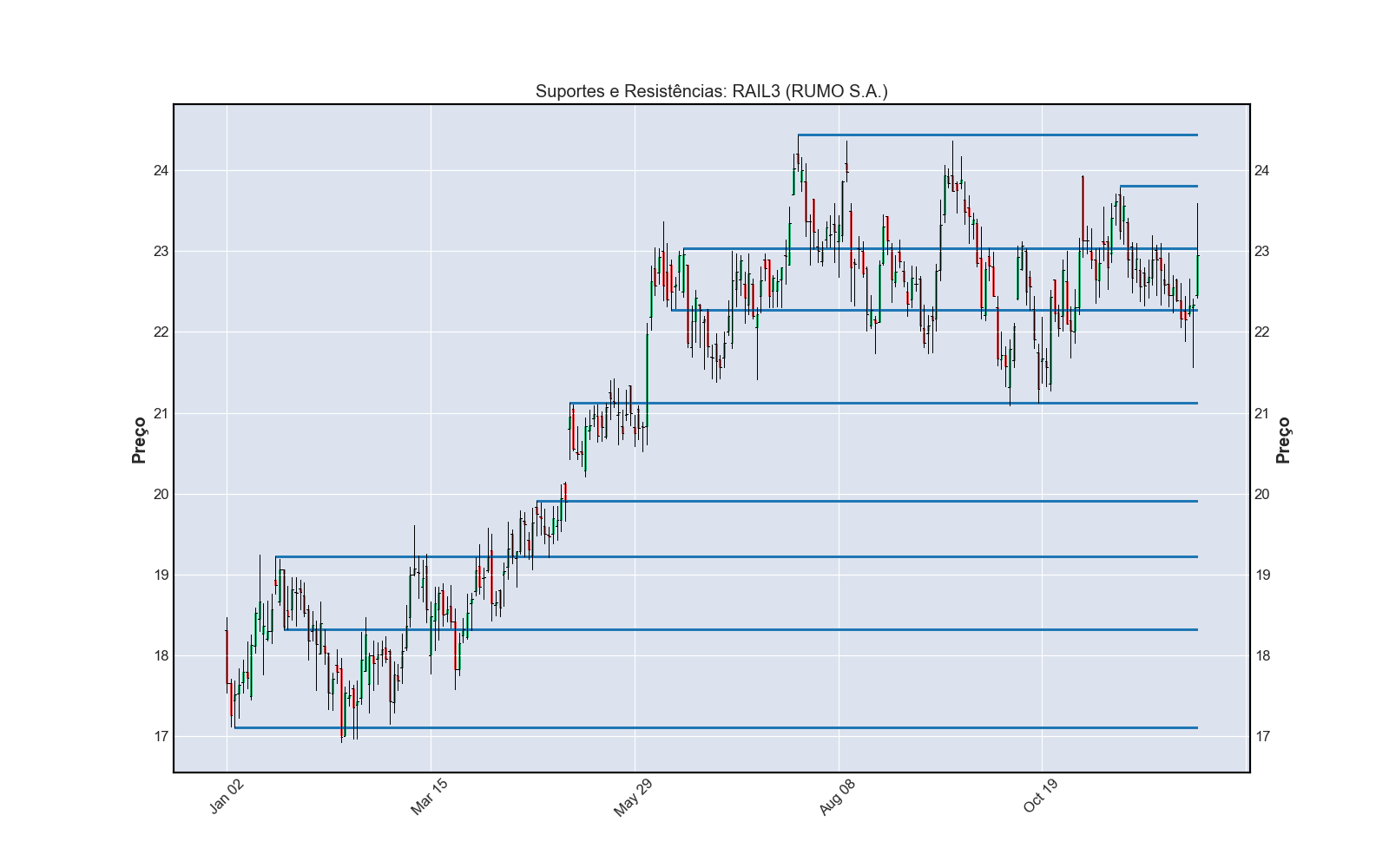Click price tick 21 on right axis
Viewport: 1389px width, 868px height.
(x=1261, y=414)
